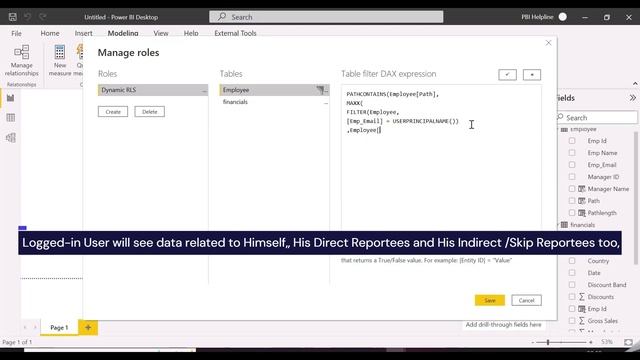Go to previous page with left arrow
The height and width of the screenshot is (360, 640).
point(25,327)
